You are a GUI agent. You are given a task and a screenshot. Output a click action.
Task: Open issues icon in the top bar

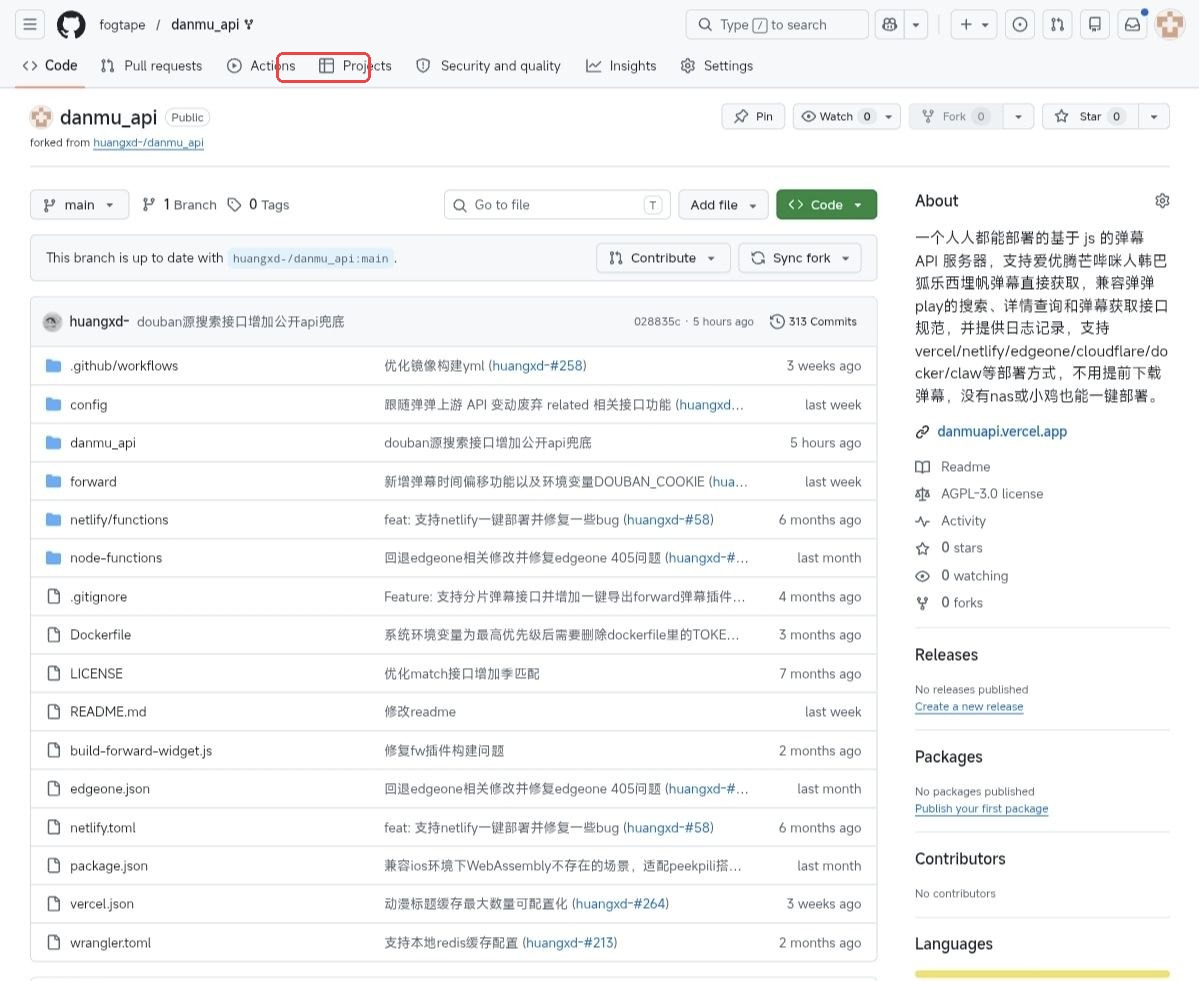[x=1019, y=24]
